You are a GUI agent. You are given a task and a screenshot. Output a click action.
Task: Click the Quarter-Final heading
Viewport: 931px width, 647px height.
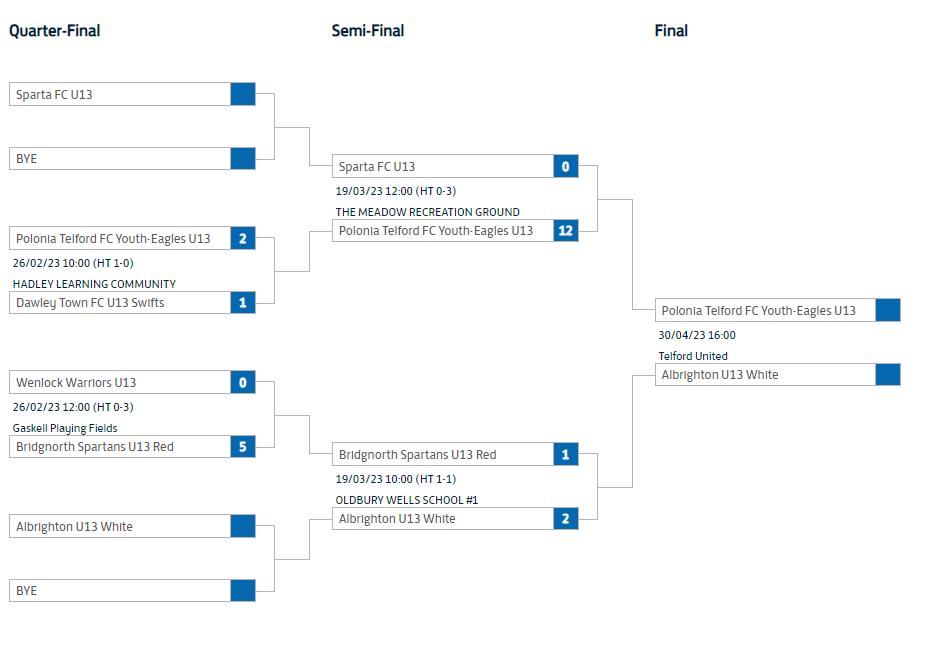click(x=55, y=31)
